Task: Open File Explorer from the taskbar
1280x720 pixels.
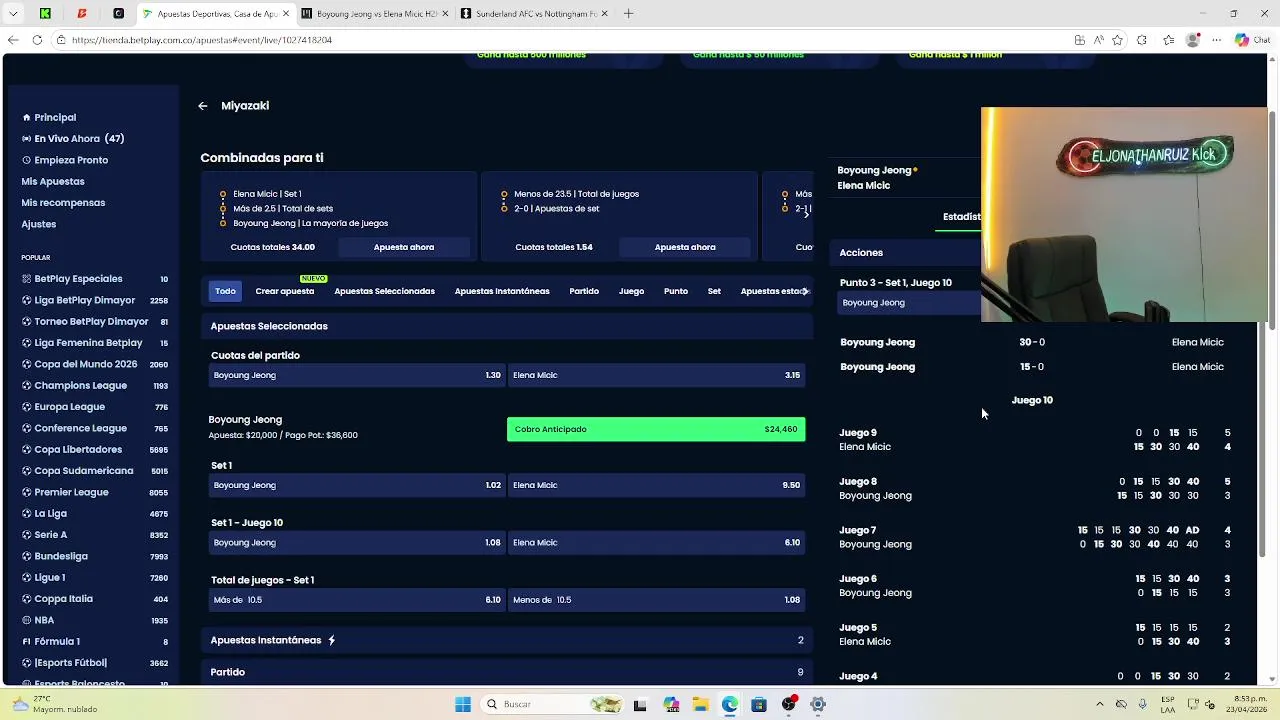Action: coord(701,704)
